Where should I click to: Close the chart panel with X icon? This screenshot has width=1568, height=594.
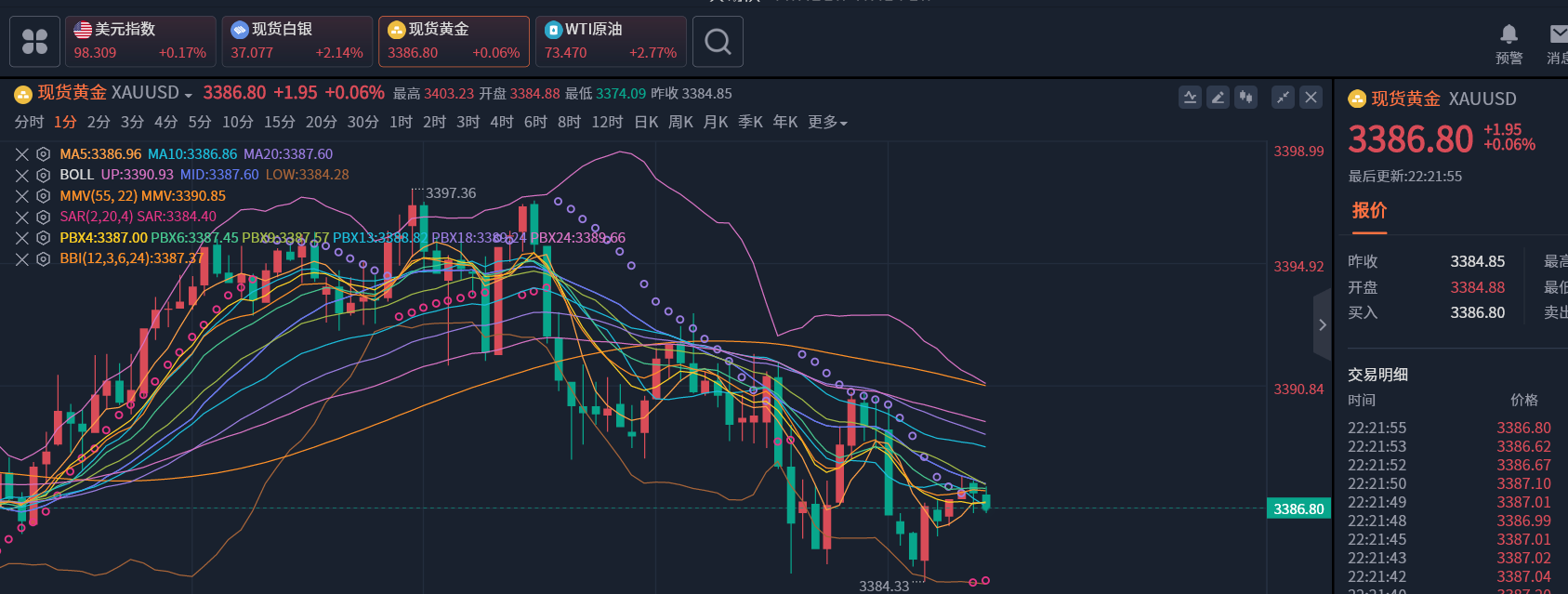[x=1311, y=97]
